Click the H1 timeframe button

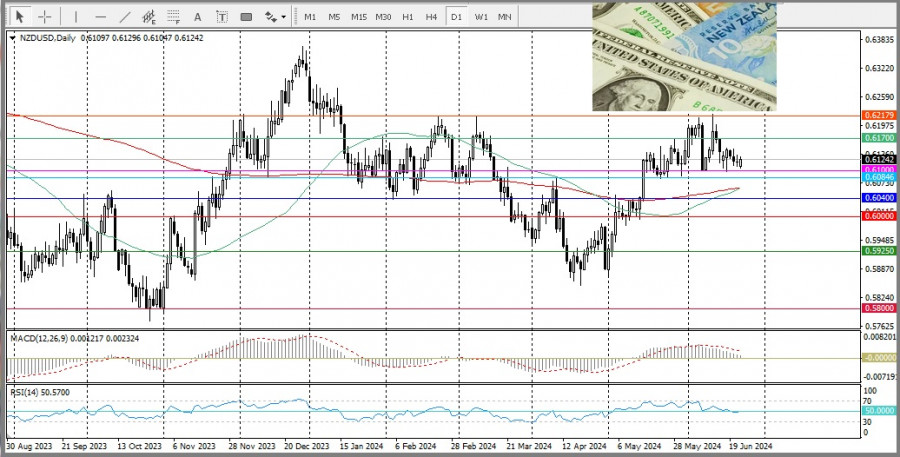408,16
